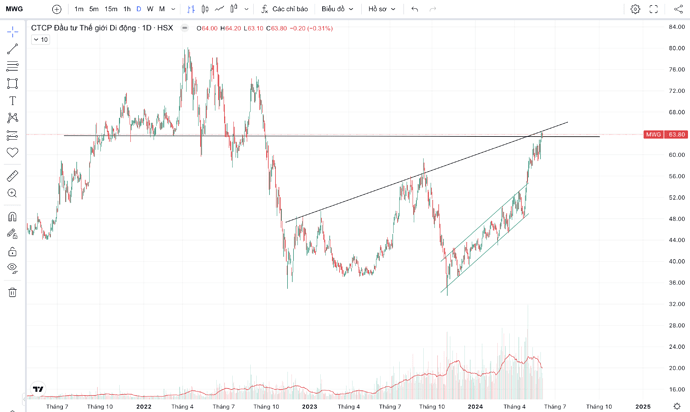690x412 pixels.
Task: Open the favorites heart icon
Action: pos(12,153)
